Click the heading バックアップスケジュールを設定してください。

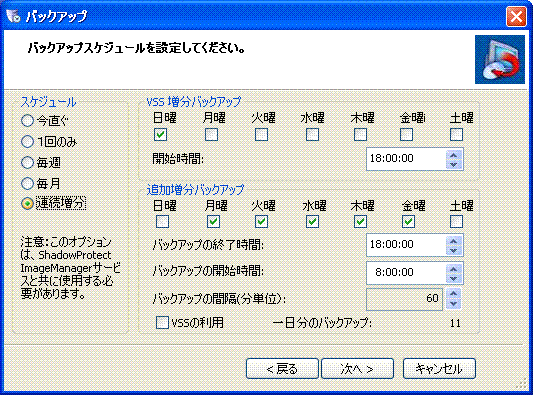(x=137, y=48)
